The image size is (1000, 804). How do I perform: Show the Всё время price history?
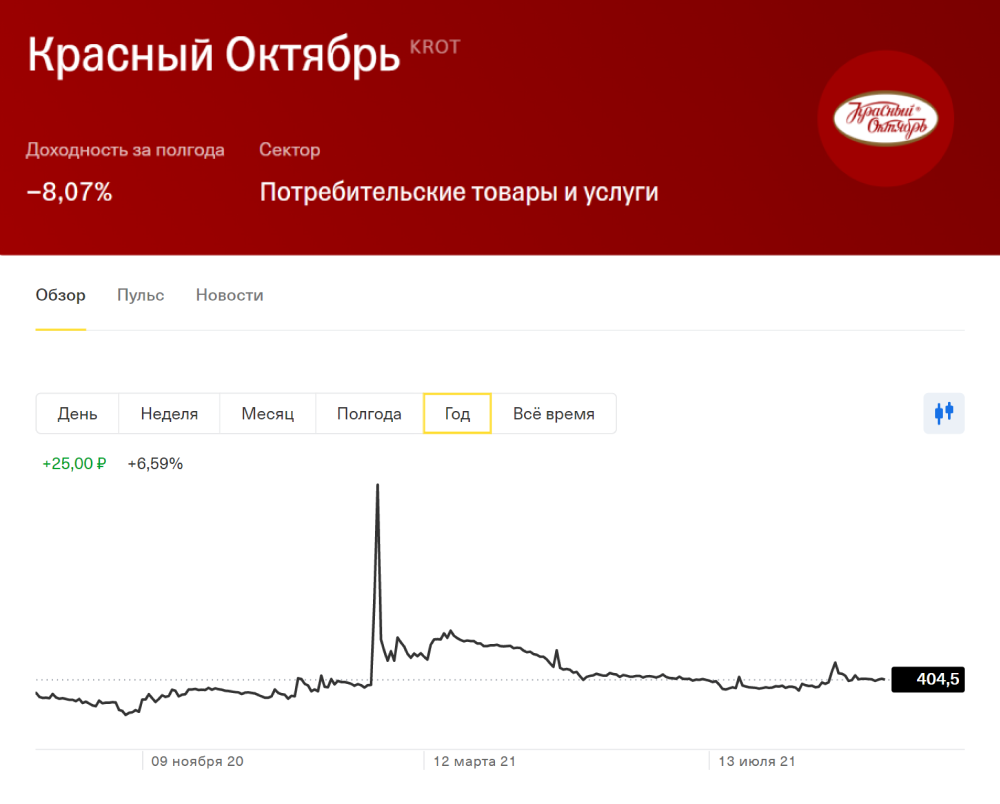coord(554,413)
